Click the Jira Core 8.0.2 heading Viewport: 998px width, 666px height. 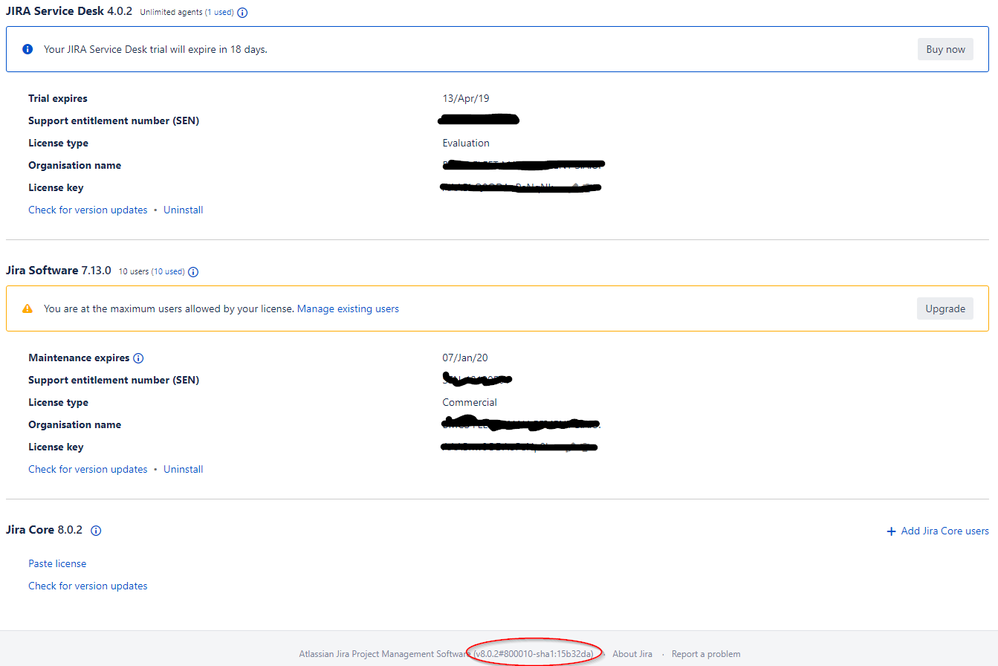pyautogui.click(x=44, y=530)
